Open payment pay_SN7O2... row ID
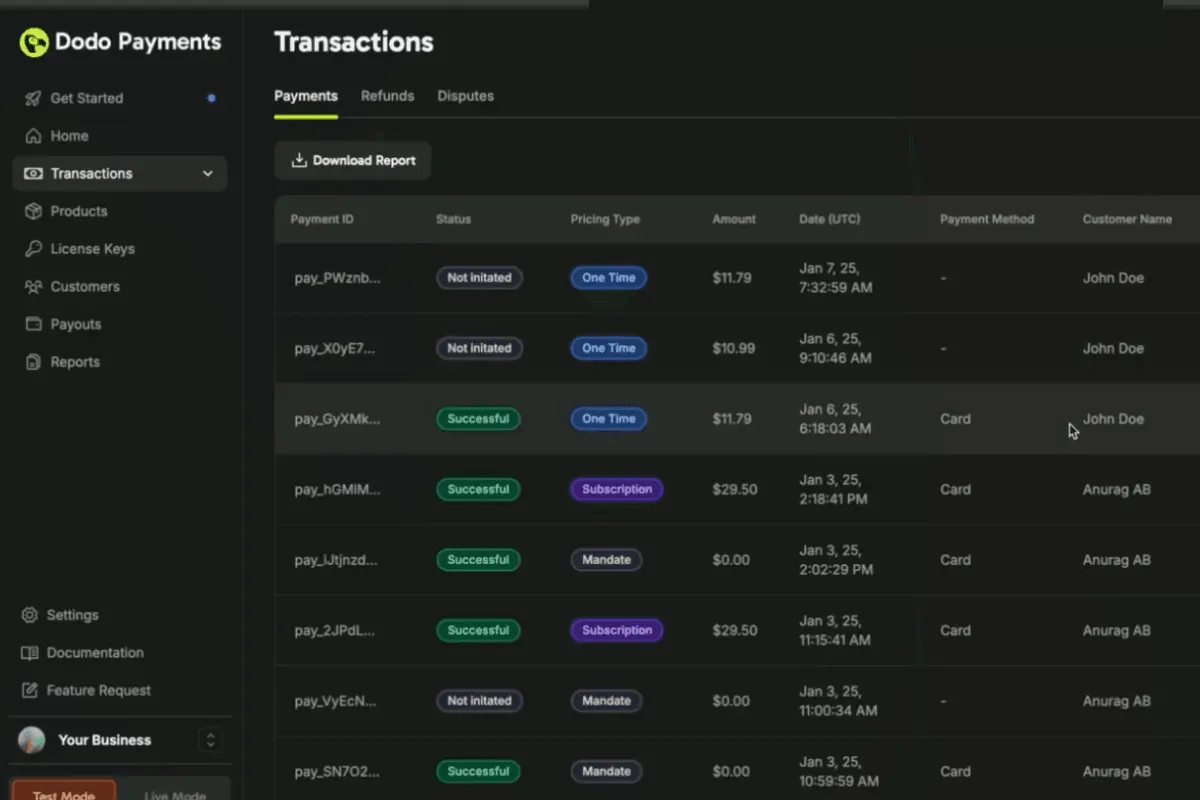The image size is (1200, 800). coord(337,772)
